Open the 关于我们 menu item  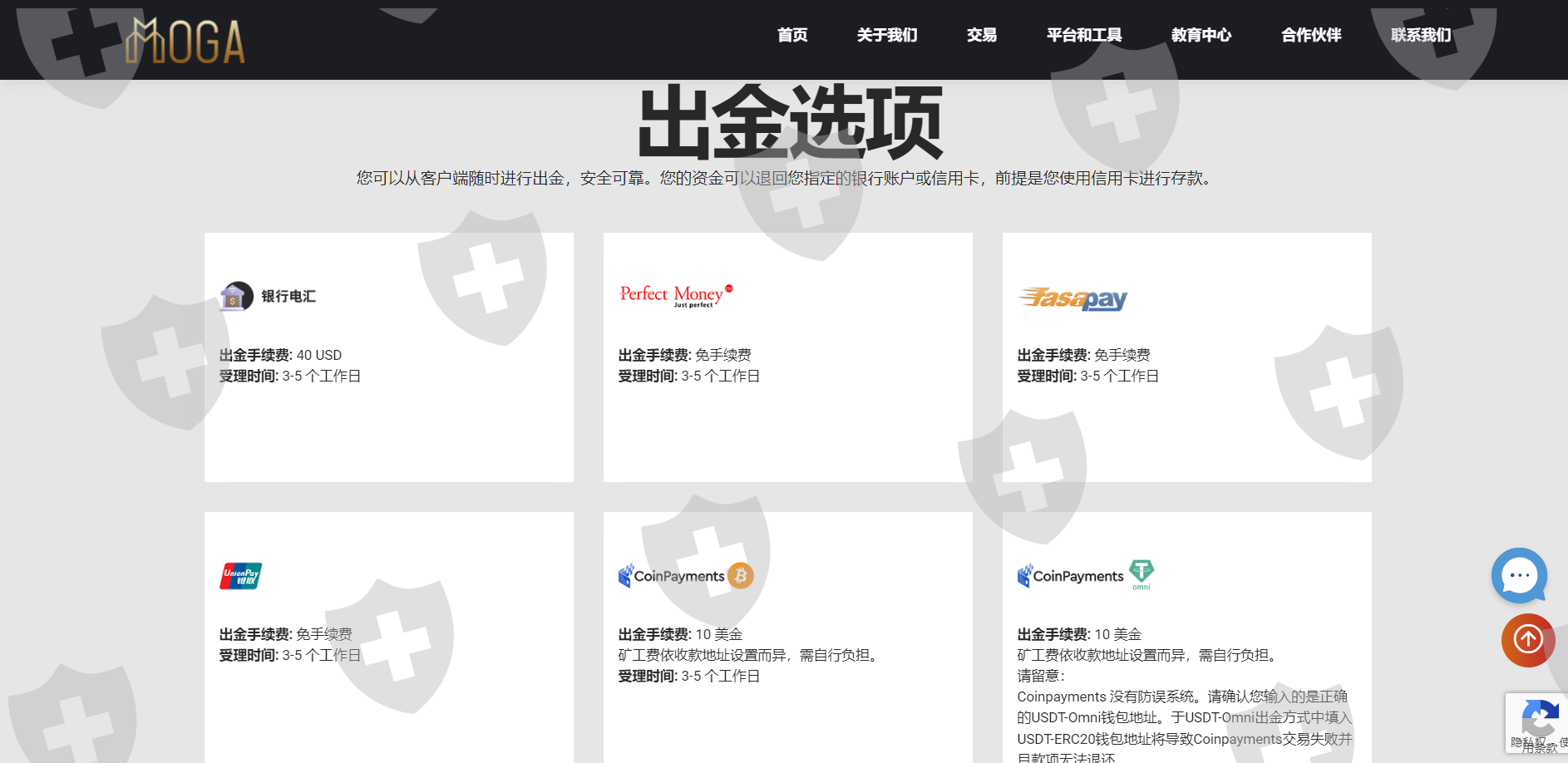pos(887,35)
